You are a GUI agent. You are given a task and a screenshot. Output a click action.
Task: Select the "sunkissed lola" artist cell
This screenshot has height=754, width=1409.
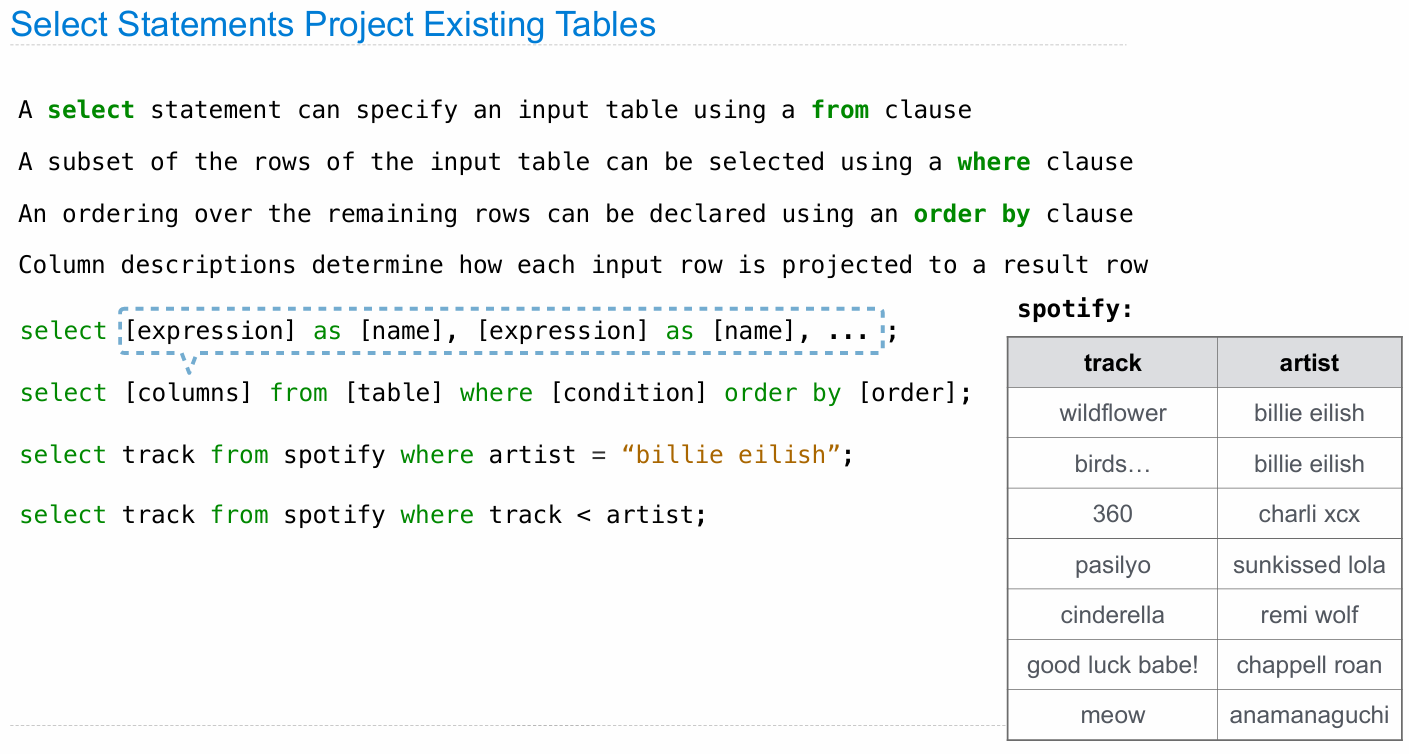pyautogui.click(x=1309, y=565)
